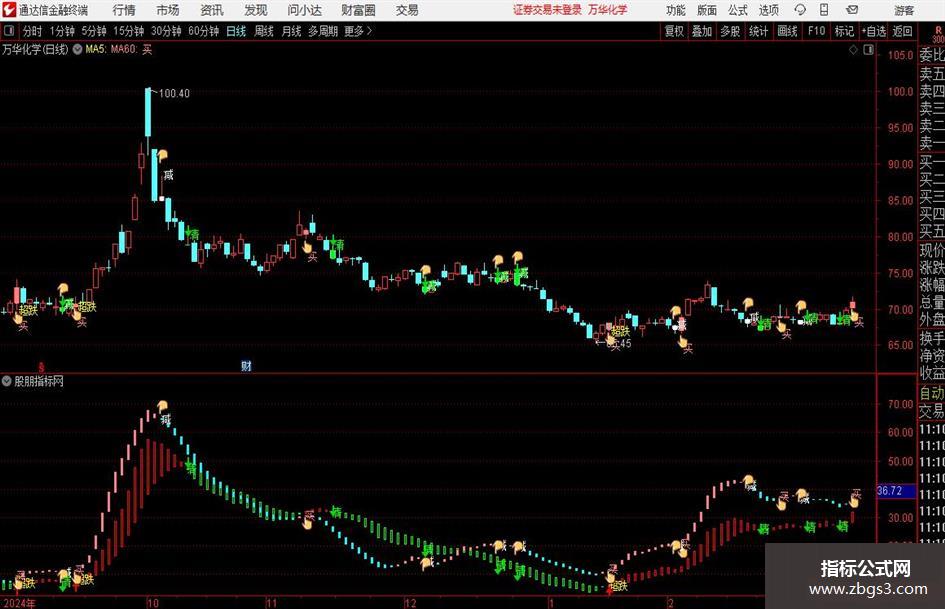This screenshot has width=945, height=609.
Task: Open the 选项 menu
Action: (768, 10)
